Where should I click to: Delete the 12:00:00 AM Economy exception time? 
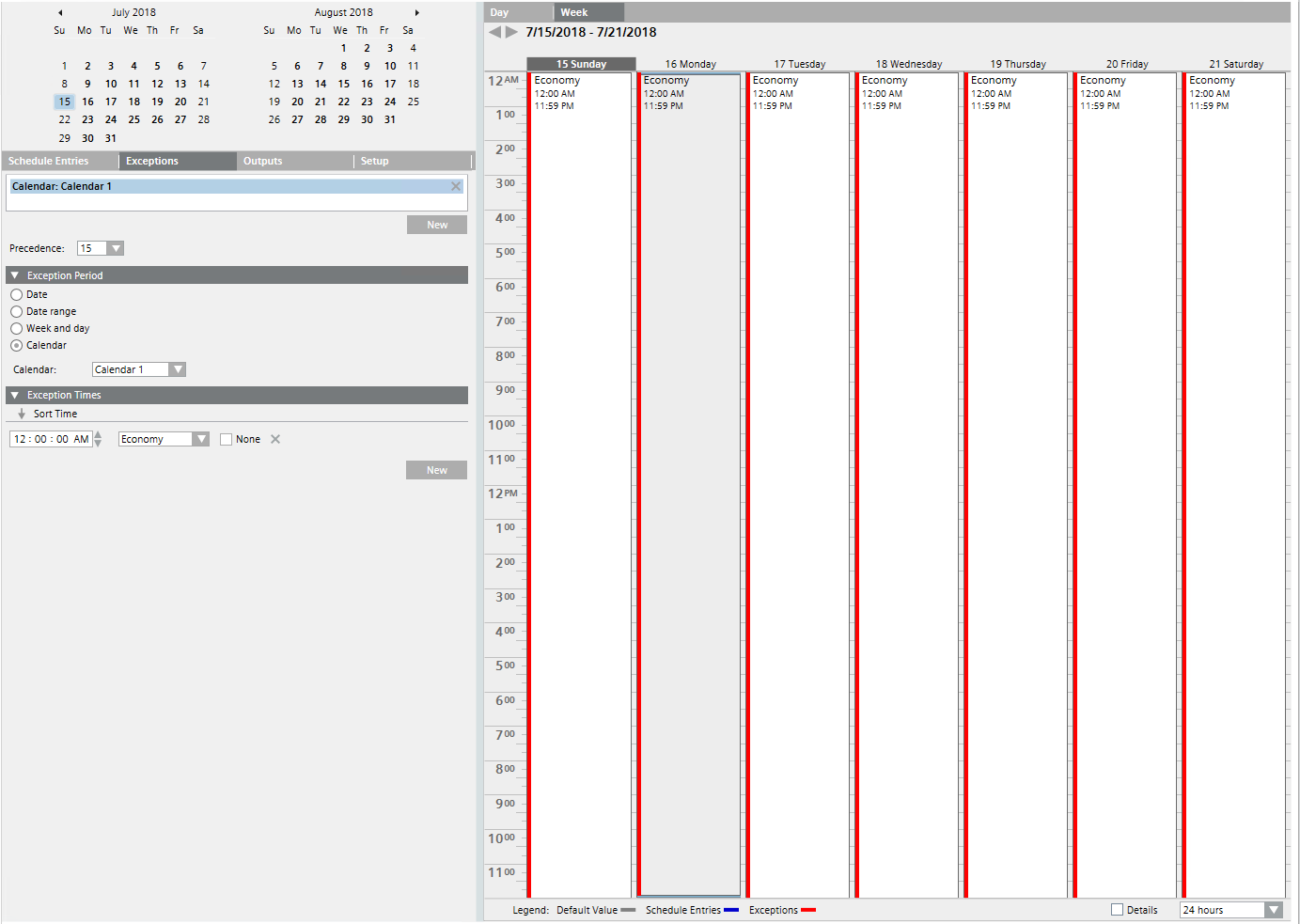tap(273, 438)
